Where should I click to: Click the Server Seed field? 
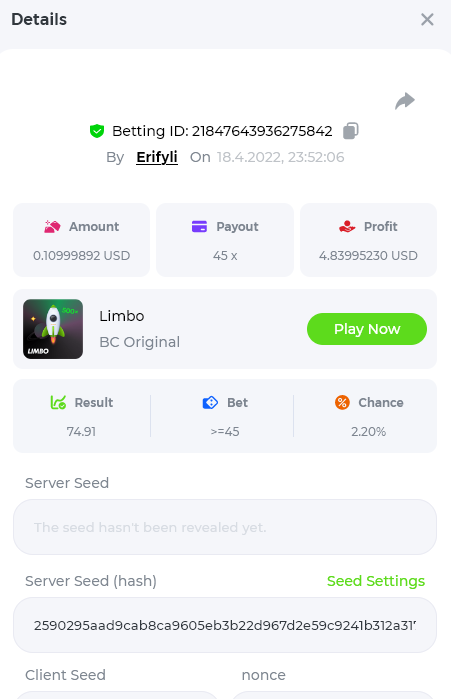coord(225,527)
